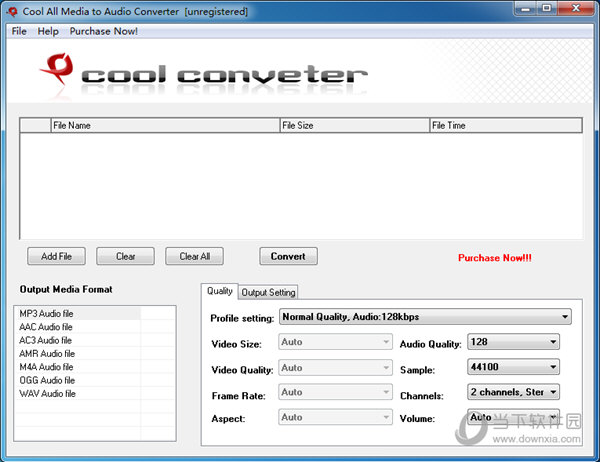The width and height of the screenshot is (600, 462).
Task: Open the Purchase Now! menu
Action: [103, 31]
